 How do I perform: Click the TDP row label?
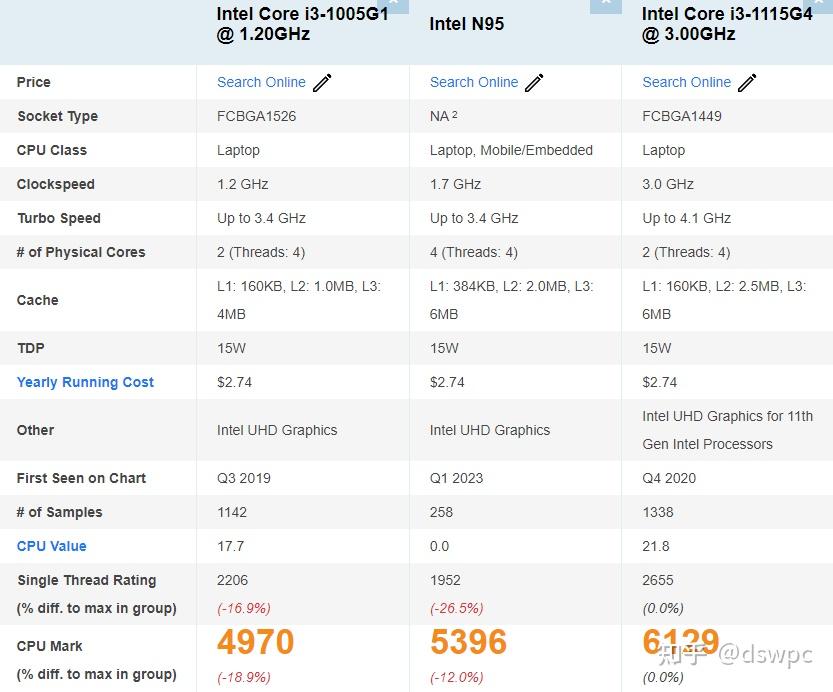pyautogui.click(x=30, y=348)
